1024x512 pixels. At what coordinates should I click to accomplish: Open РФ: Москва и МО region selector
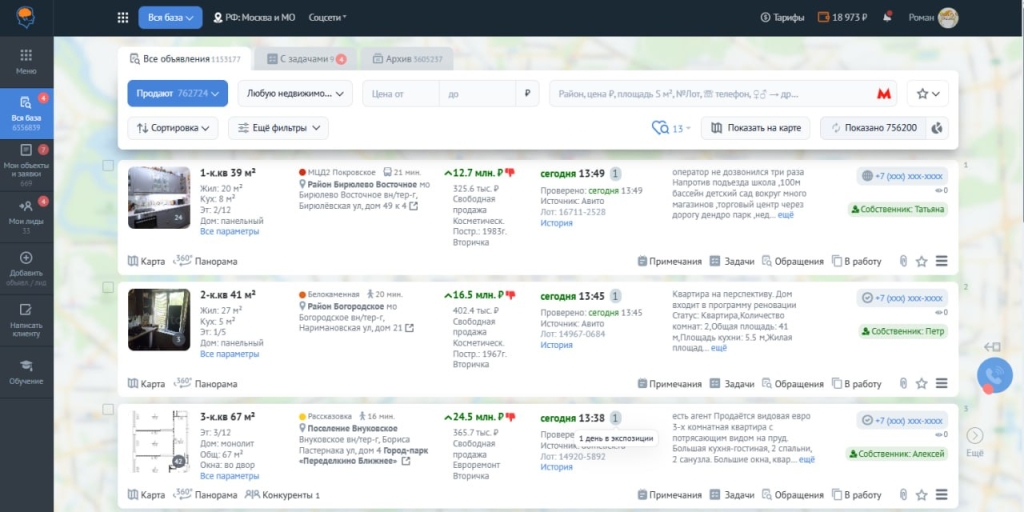pyautogui.click(x=254, y=18)
